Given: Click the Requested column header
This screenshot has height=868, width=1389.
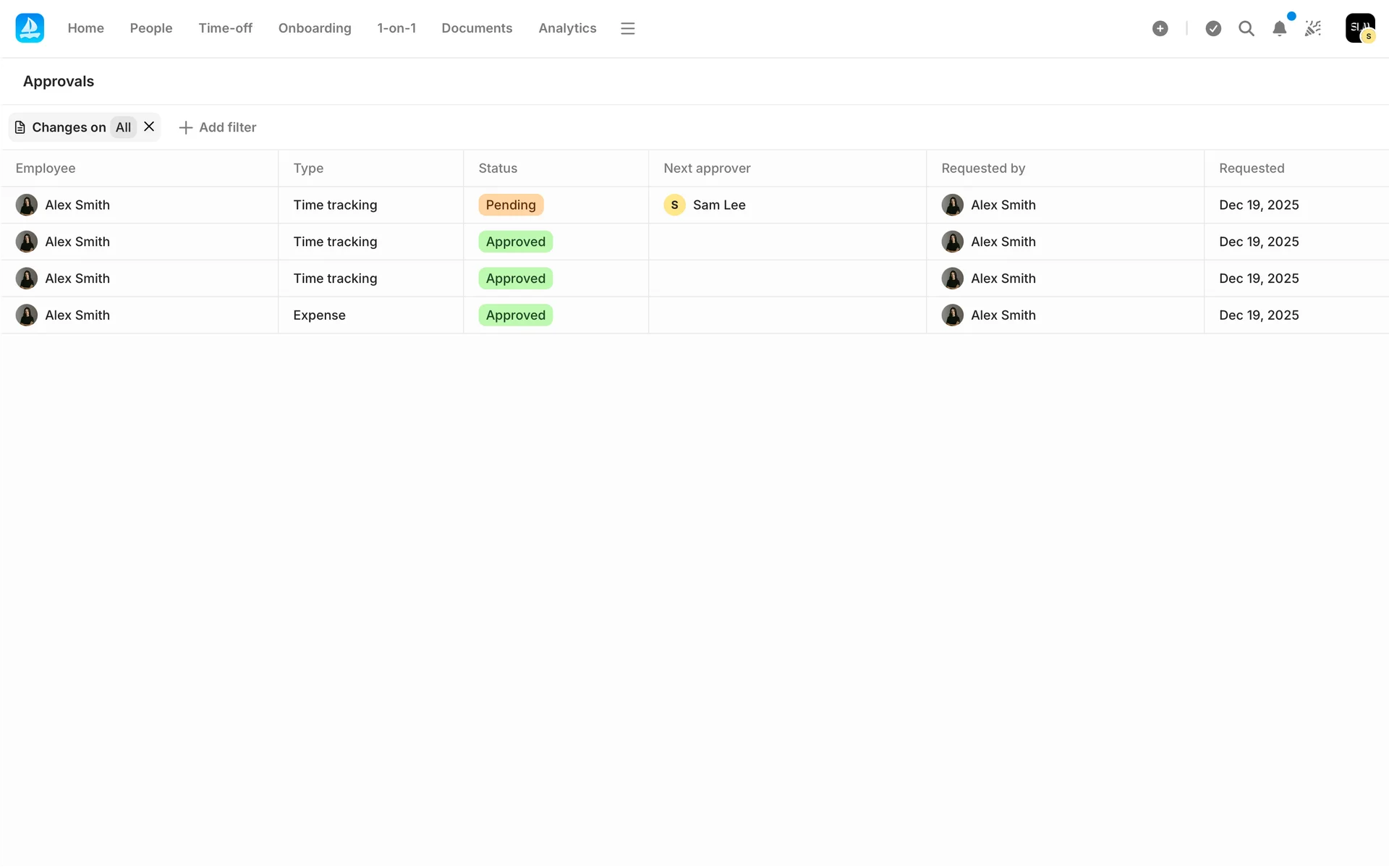Looking at the screenshot, I should pyautogui.click(x=1251, y=168).
